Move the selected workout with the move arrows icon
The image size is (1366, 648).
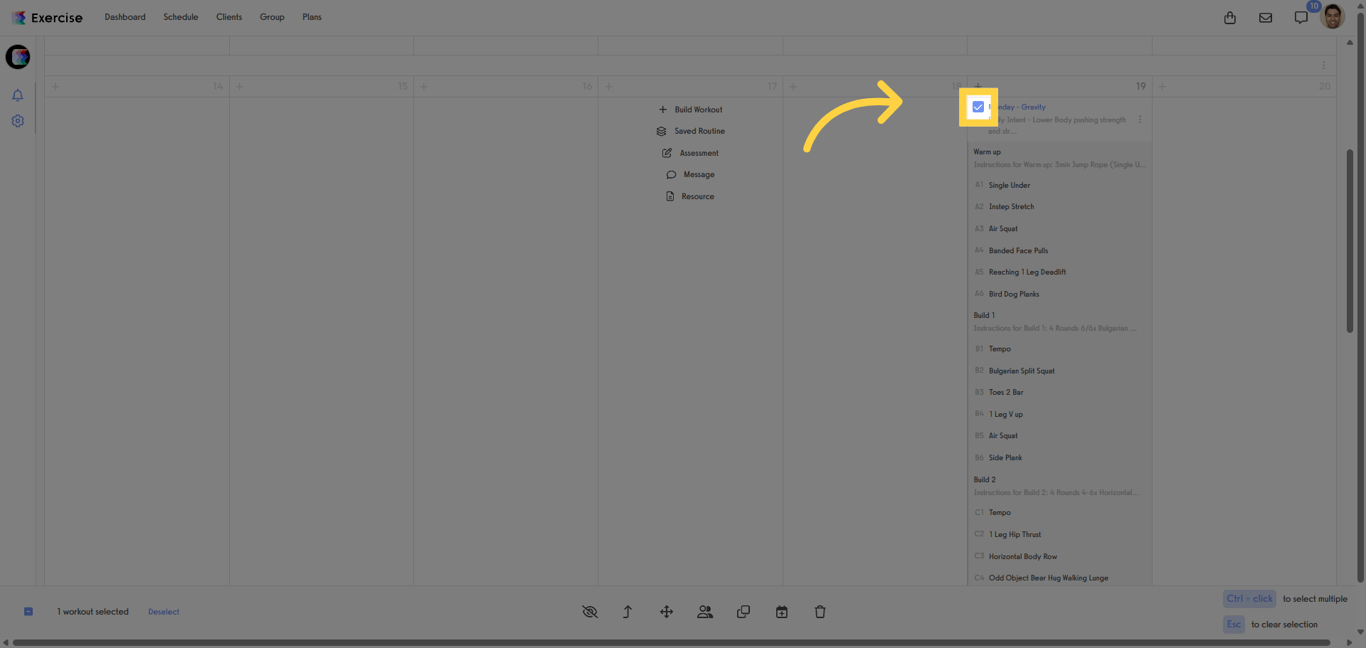pos(666,611)
